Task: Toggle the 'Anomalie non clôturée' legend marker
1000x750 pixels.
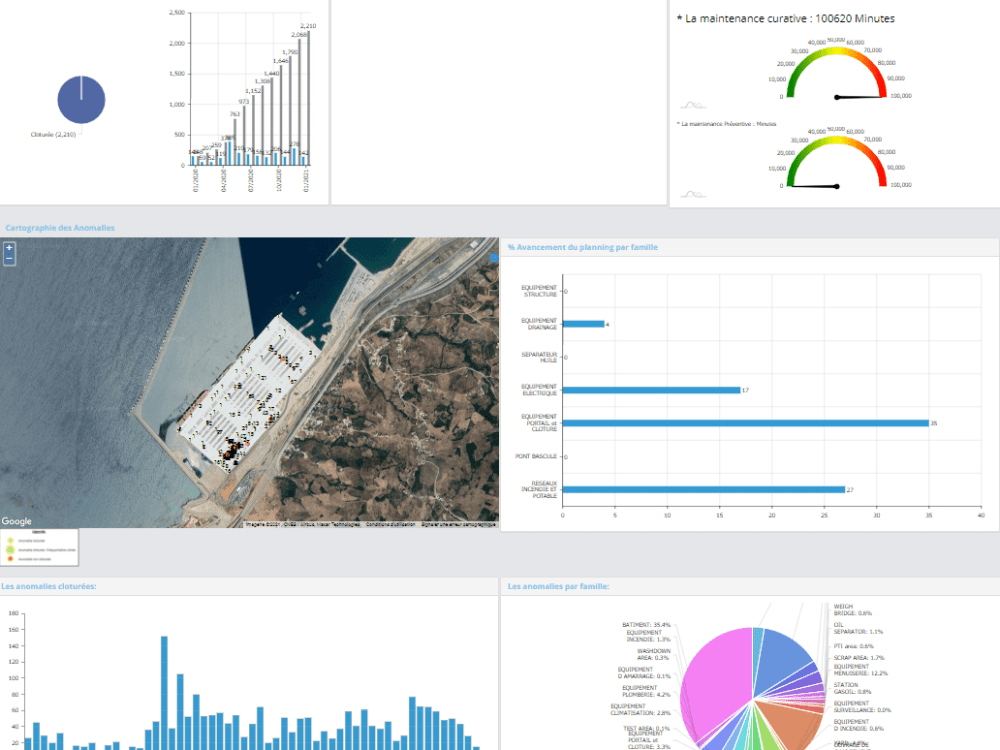Action: 10,559
